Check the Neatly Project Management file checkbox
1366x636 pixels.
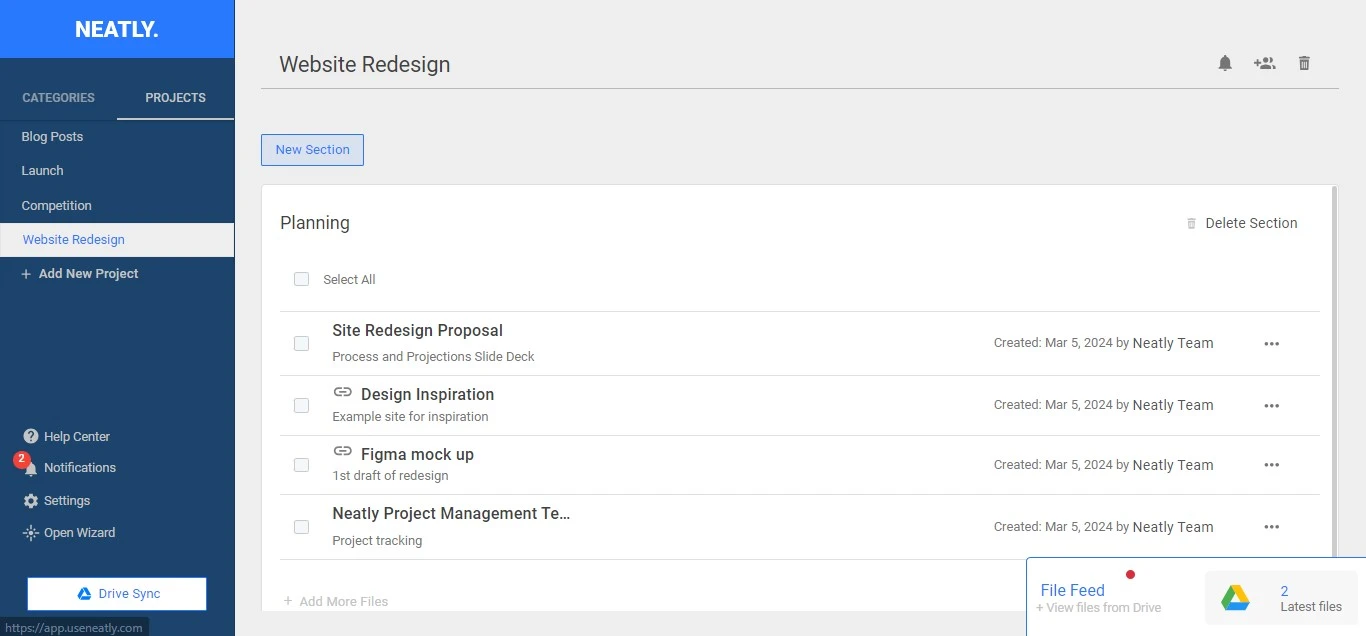(301, 527)
